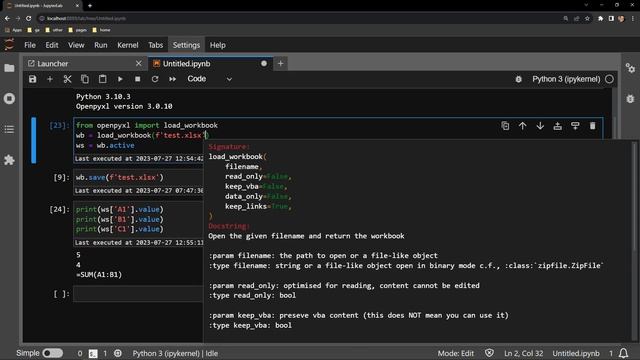Image resolution: width=640 pixels, height=360 pixels.
Task: Open the cell type Code dropdown
Action: pos(209,79)
